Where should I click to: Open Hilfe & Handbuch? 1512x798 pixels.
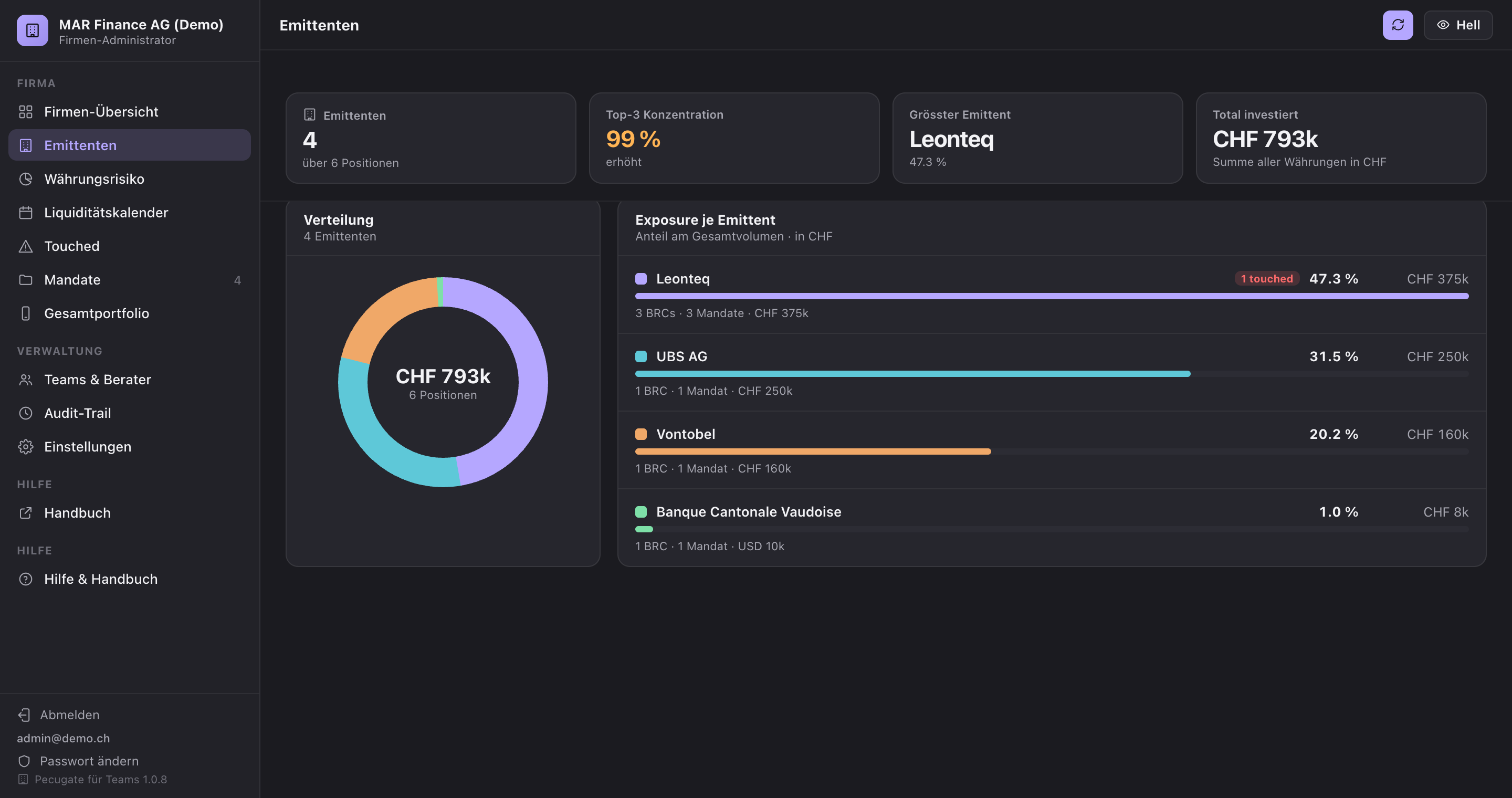click(130, 579)
